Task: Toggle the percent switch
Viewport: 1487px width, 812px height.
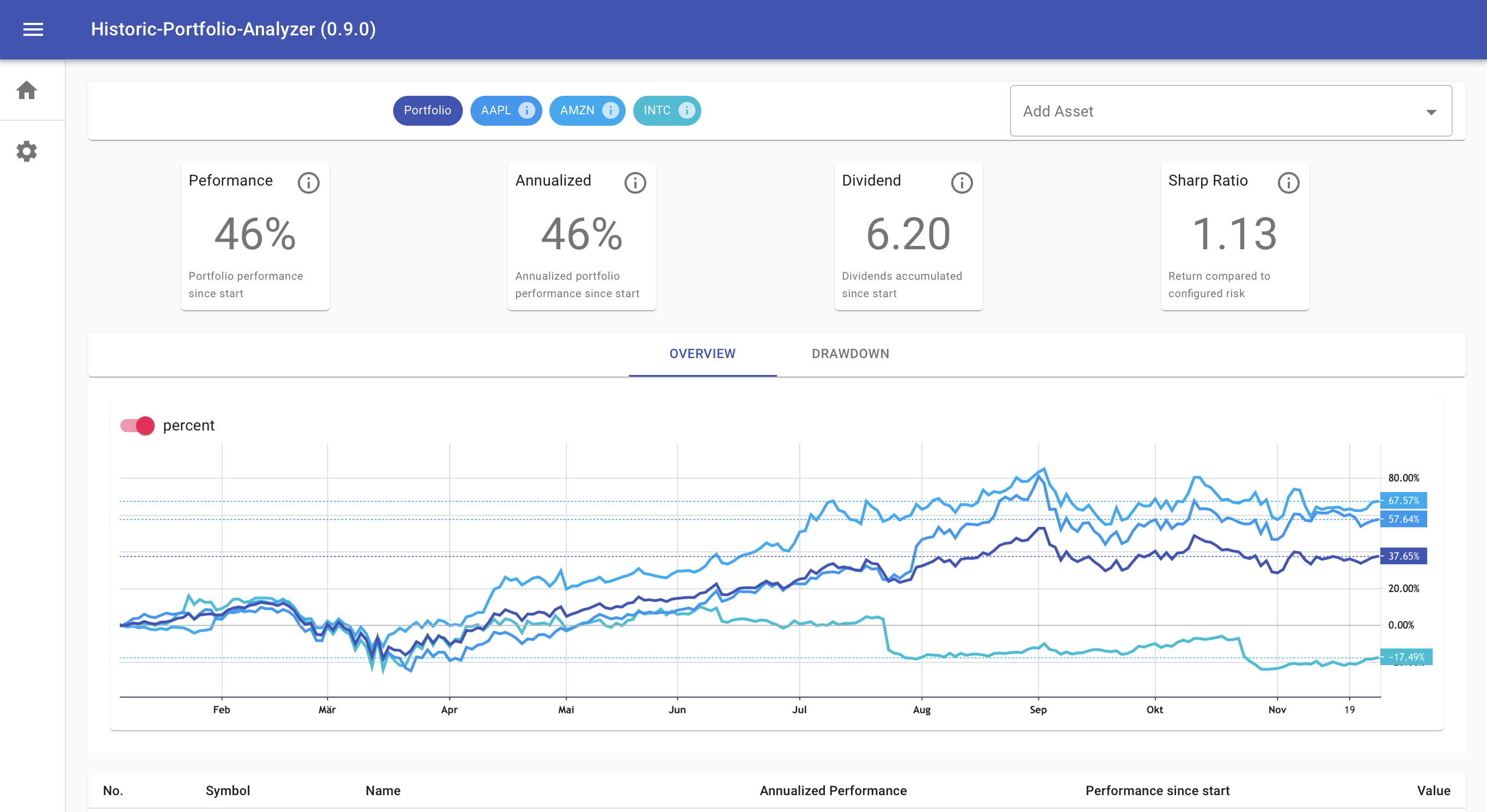Action: [x=137, y=426]
